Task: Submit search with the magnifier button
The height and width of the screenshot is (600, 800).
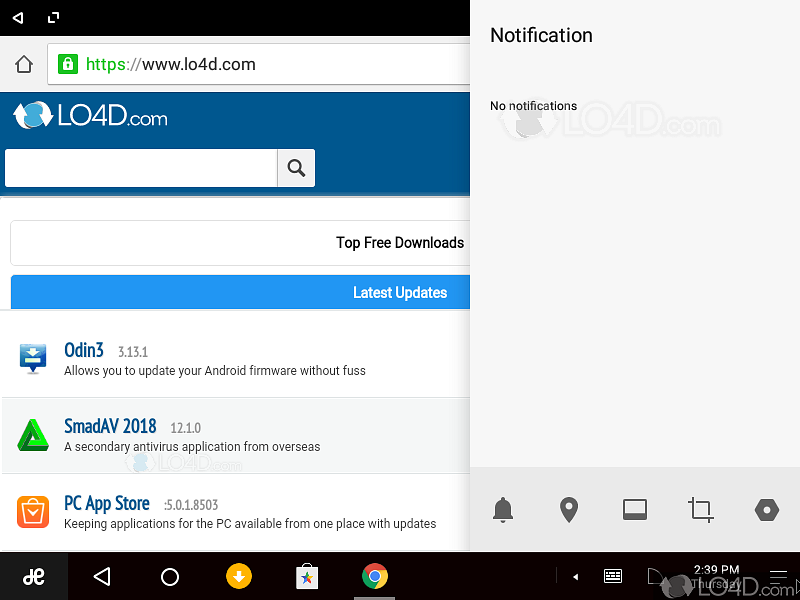Action: pyautogui.click(x=296, y=168)
